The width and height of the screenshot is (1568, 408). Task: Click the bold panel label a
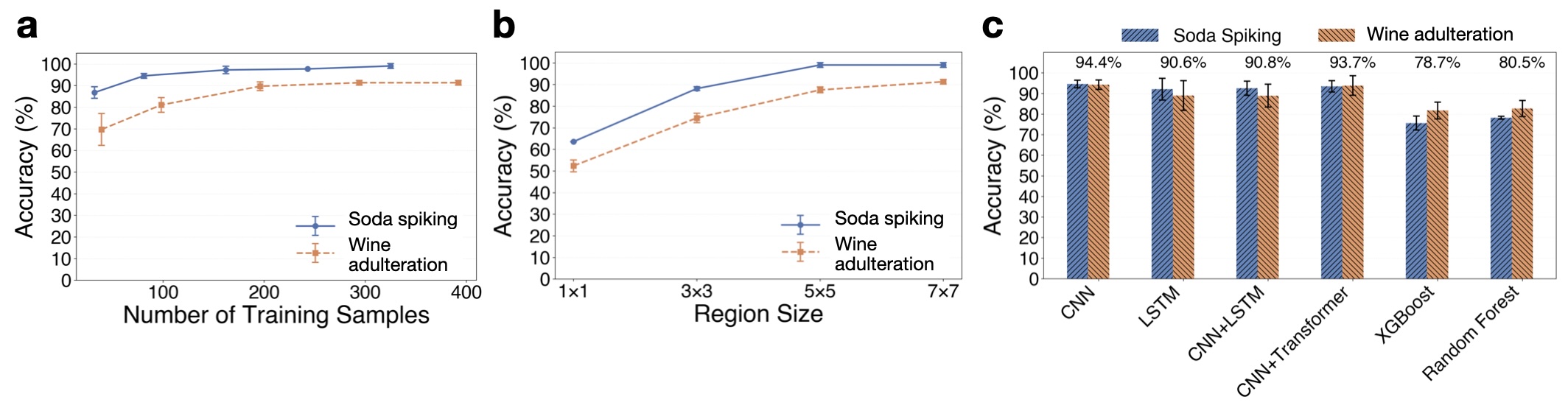pos(27,27)
